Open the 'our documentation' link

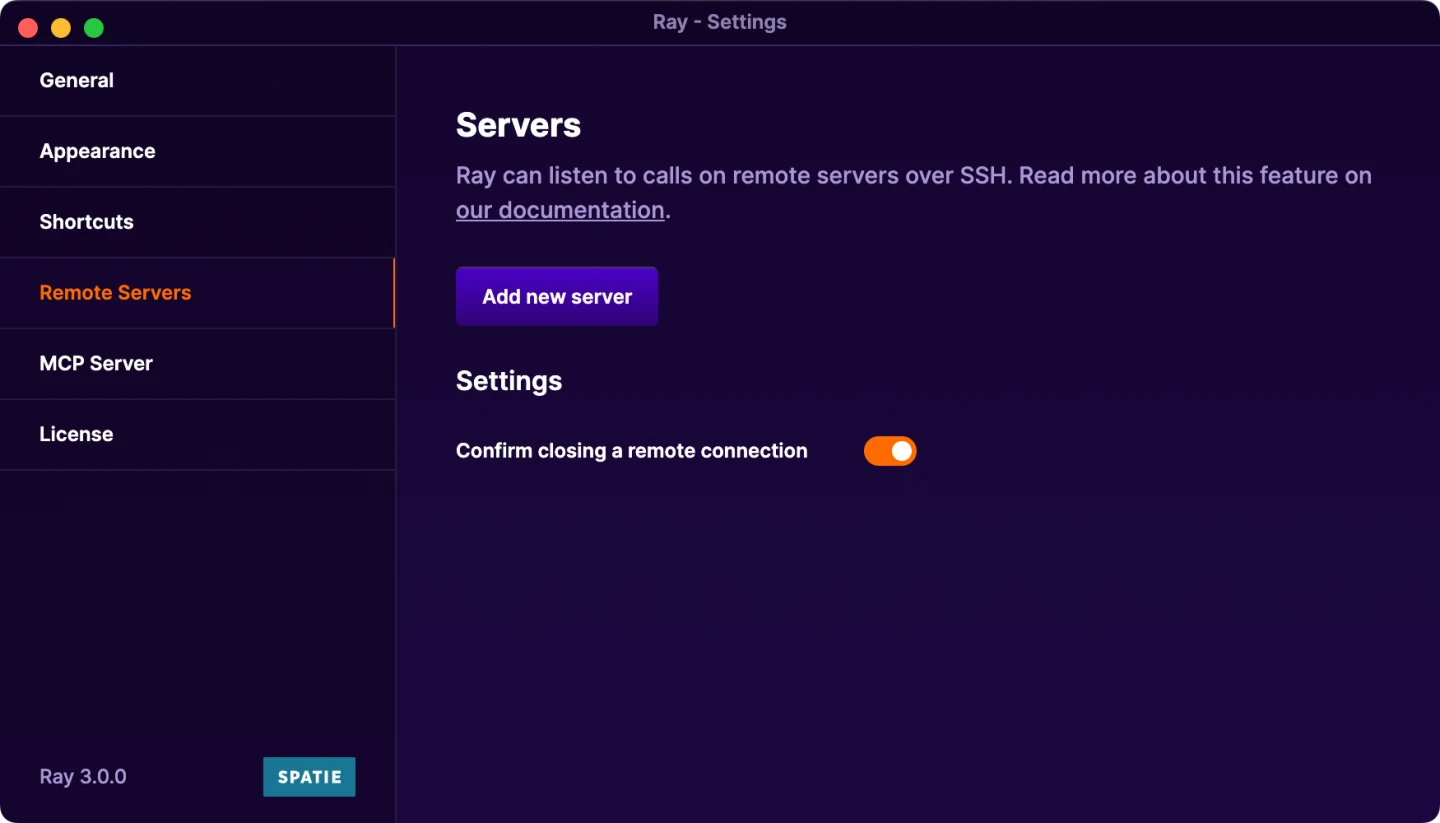tap(560, 210)
